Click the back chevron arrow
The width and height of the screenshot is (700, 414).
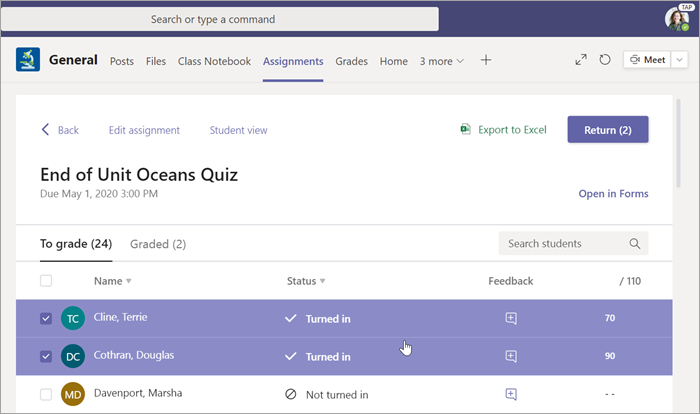(x=45, y=130)
